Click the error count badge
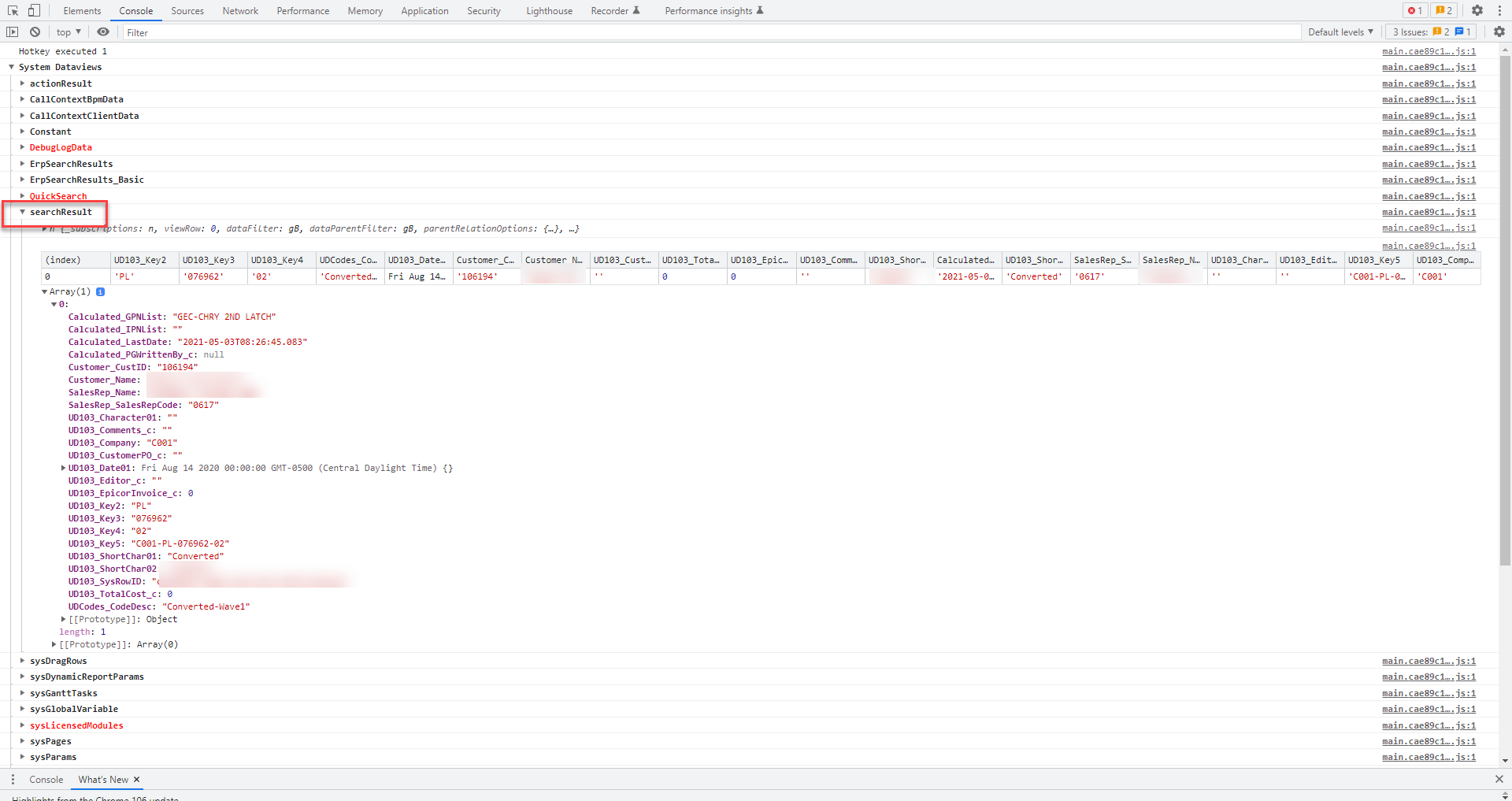Viewport: 1512px width, 801px height. click(1414, 10)
